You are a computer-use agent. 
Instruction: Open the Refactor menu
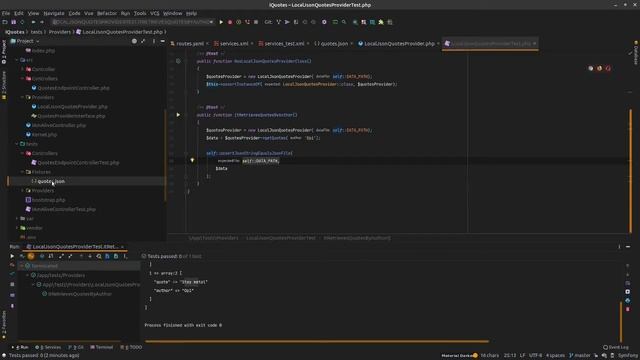(107, 13)
